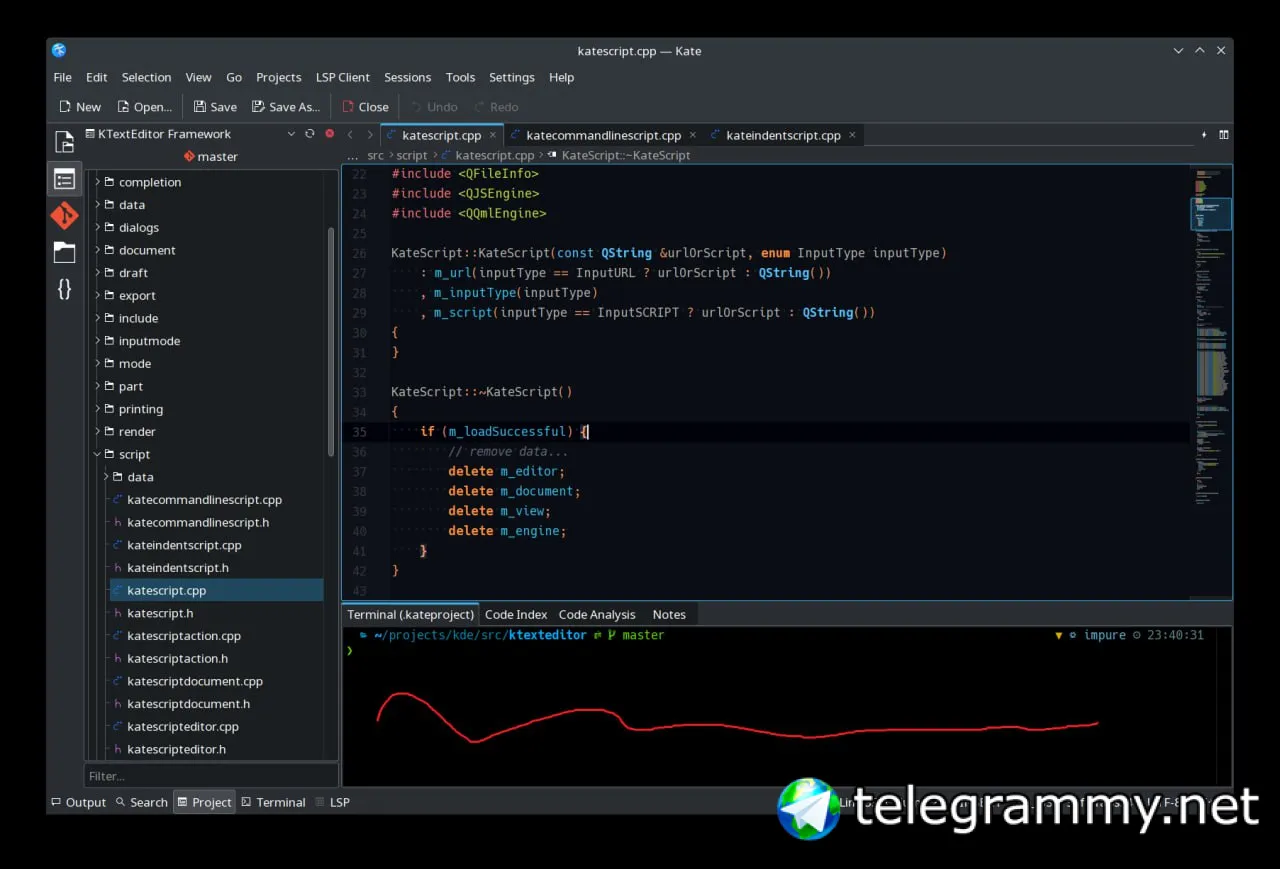Switch to the Code Analysis tab

(x=597, y=615)
